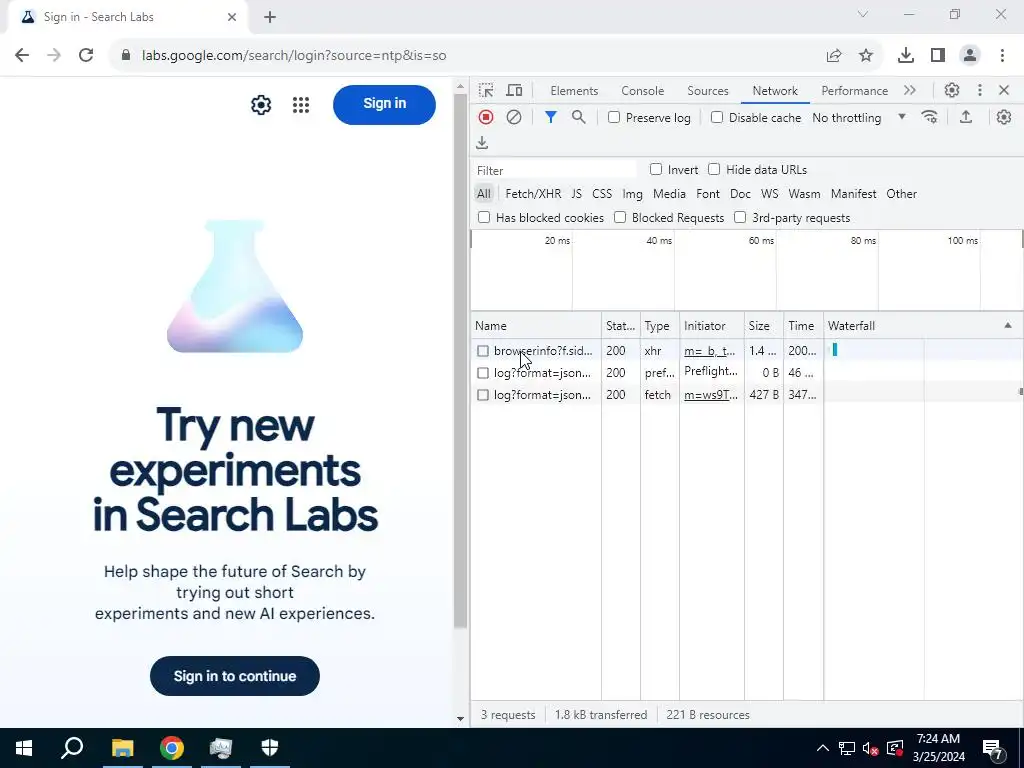Sort requests by Name column header
The width and height of the screenshot is (1024, 768).
click(x=536, y=325)
